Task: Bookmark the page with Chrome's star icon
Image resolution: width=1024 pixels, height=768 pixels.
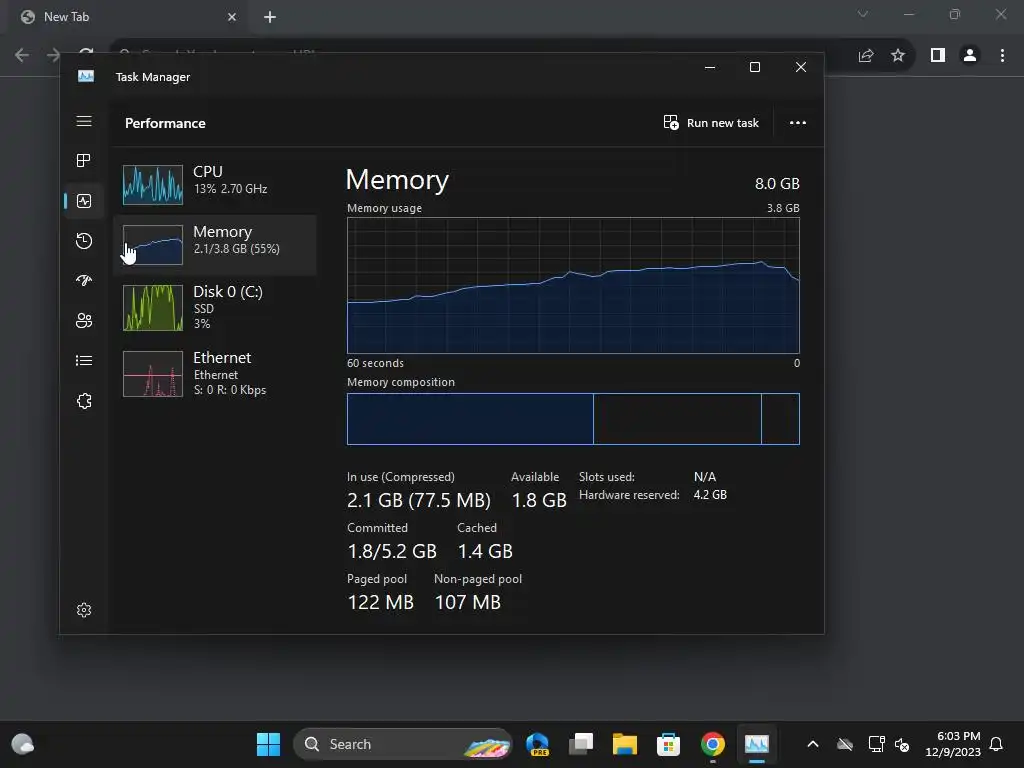Action: (x=898, y=56)
